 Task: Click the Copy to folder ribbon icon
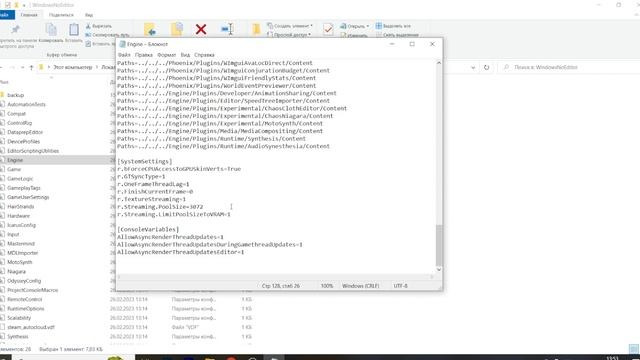click(177, 29)
